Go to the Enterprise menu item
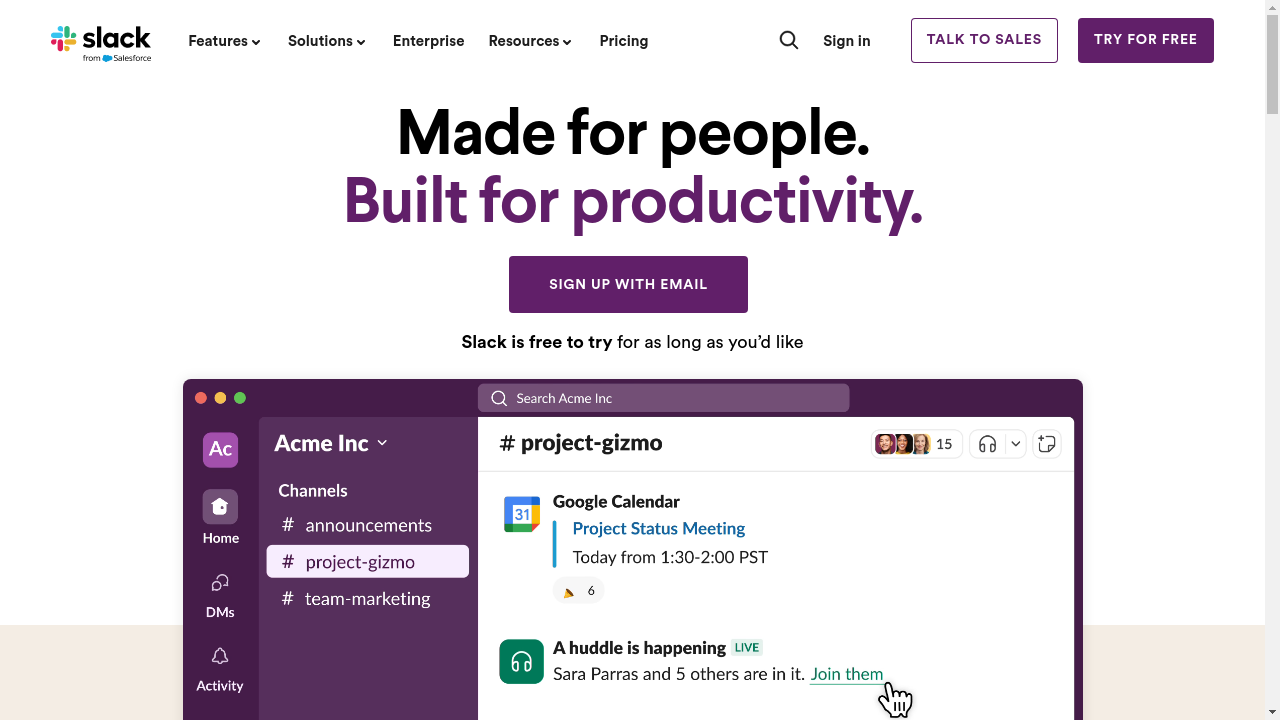This screenshot has height=720, width=1280. click(428, 41)
